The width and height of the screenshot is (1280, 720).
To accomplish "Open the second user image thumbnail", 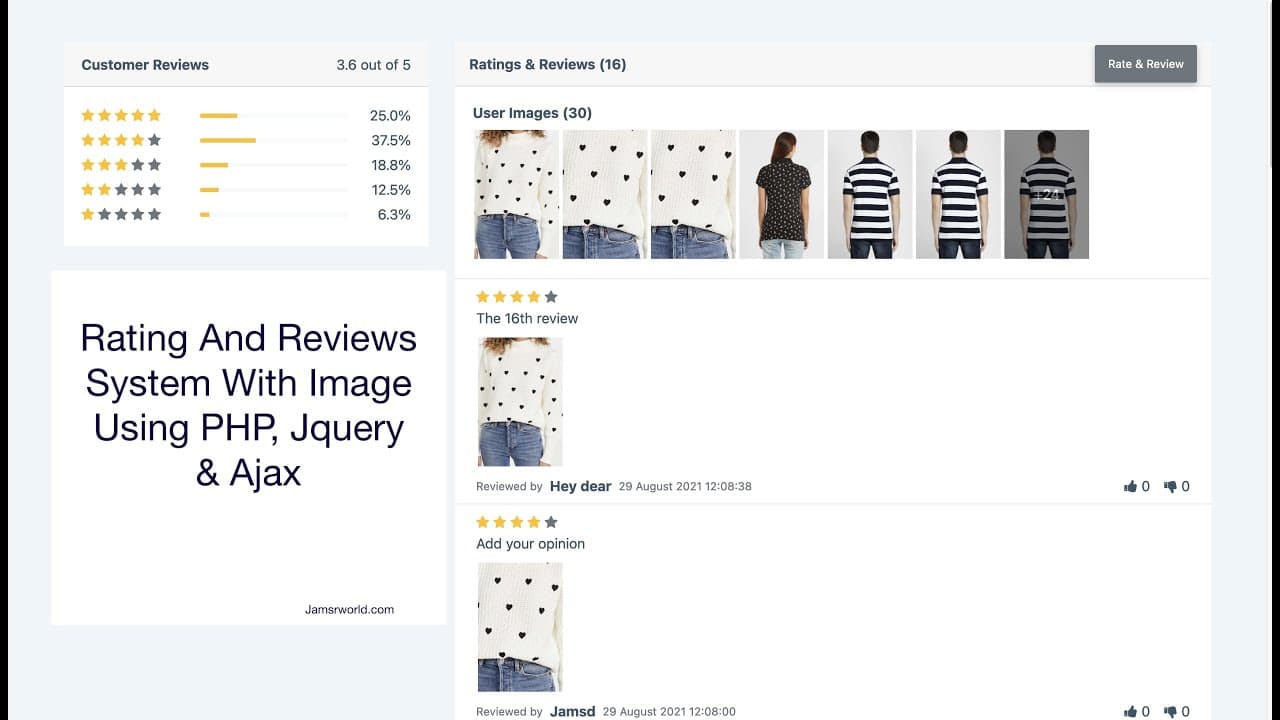I will point(605,194).
